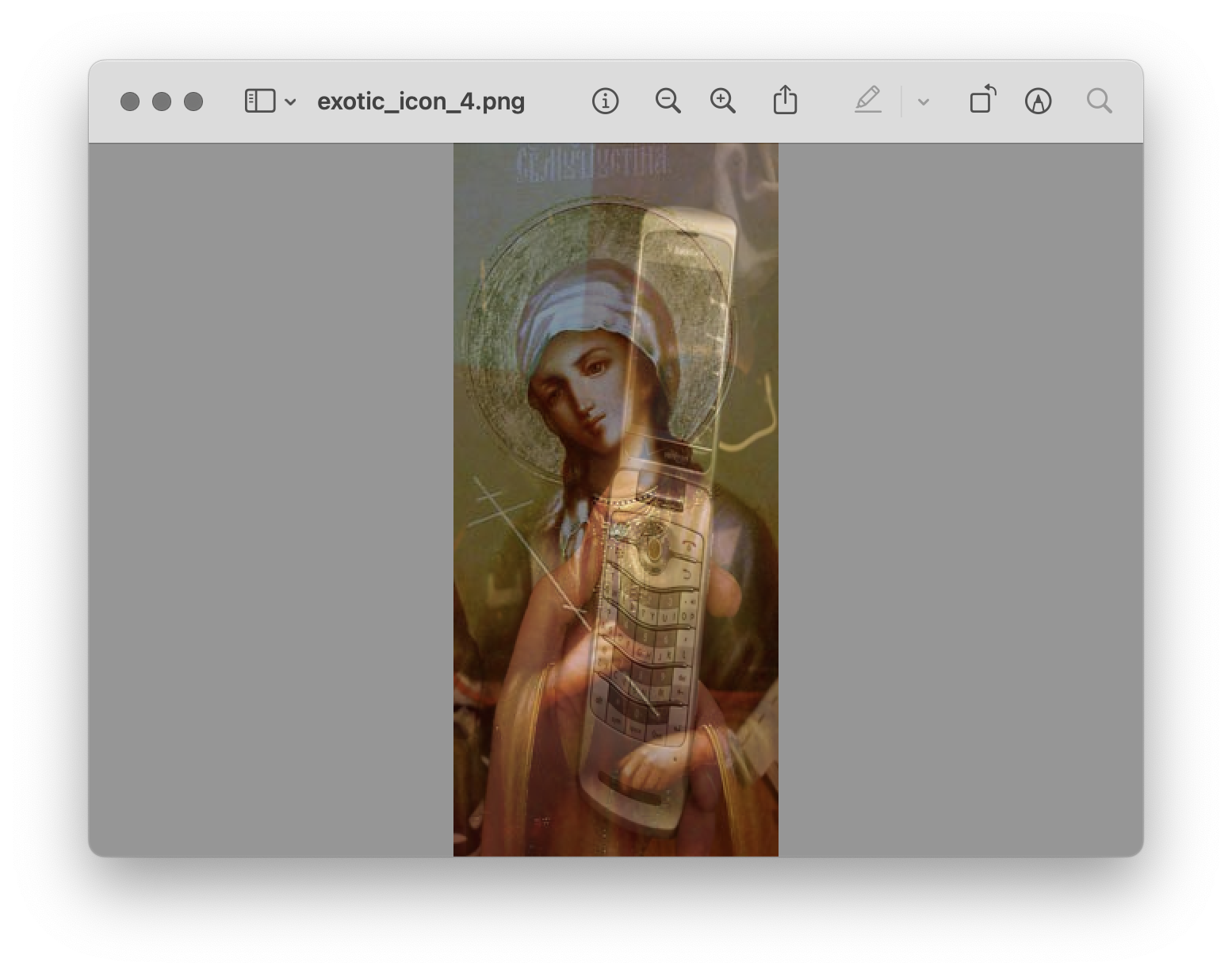Open the search field
Viewport: 1232px width, 974px height.
1099,102
